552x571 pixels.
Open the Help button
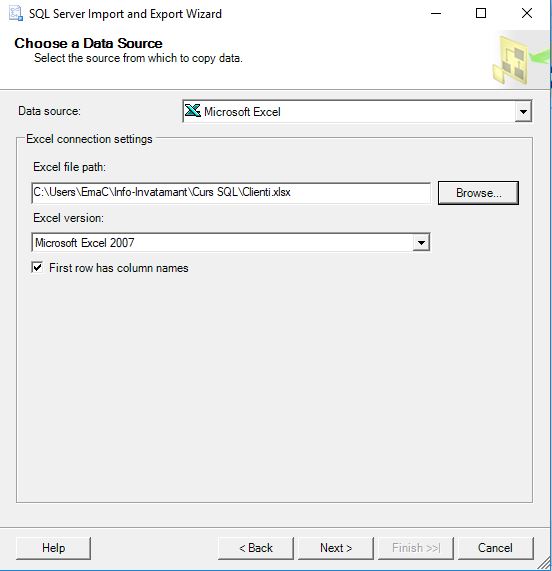53,548
